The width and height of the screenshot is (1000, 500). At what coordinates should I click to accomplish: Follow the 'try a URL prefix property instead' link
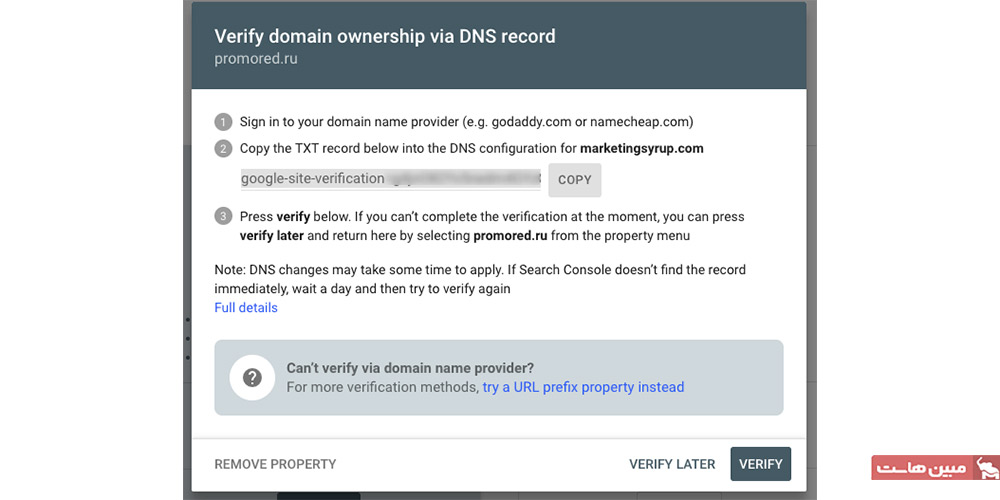(583, 387)
